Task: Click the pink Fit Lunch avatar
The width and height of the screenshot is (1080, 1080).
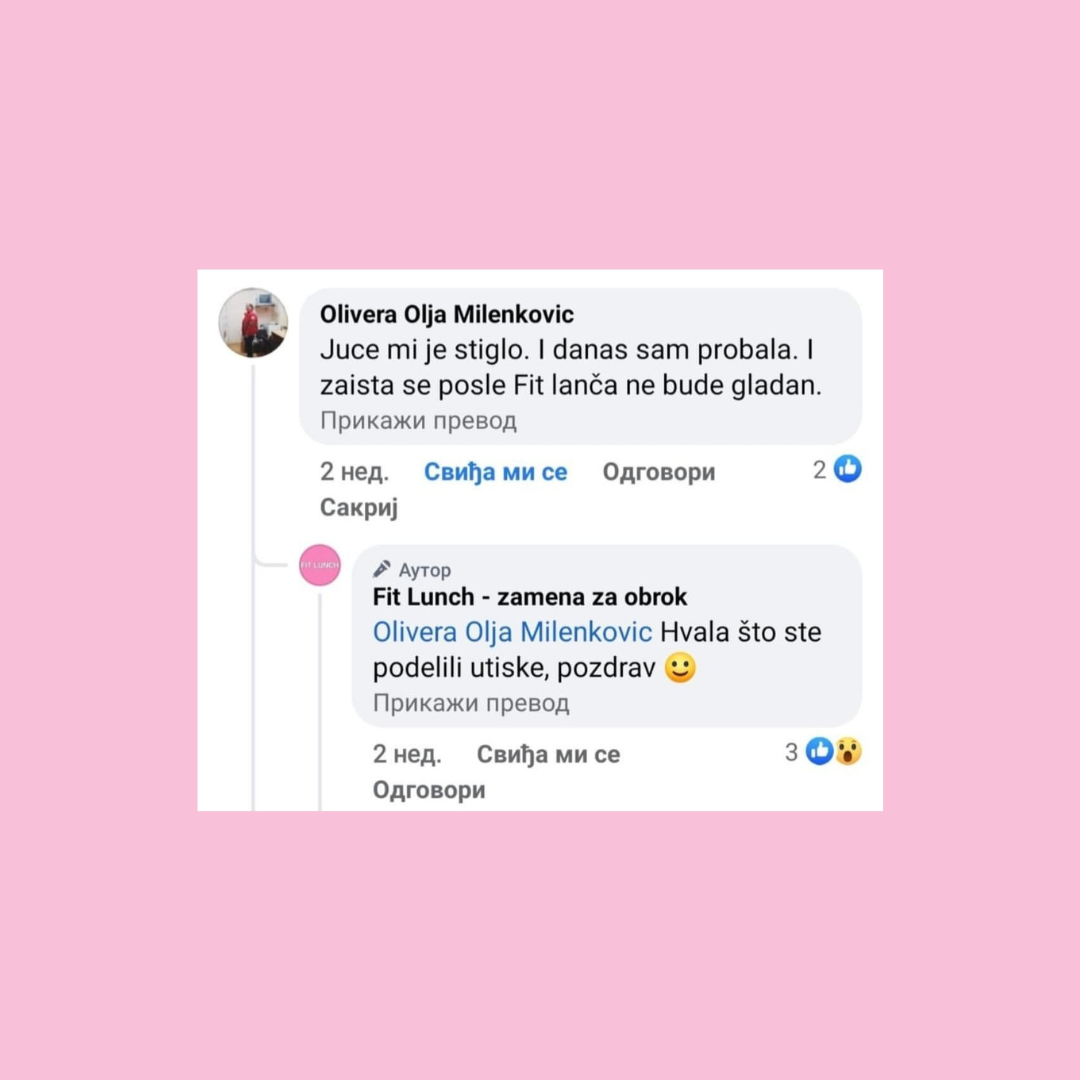Action: (x=320, y=565)
